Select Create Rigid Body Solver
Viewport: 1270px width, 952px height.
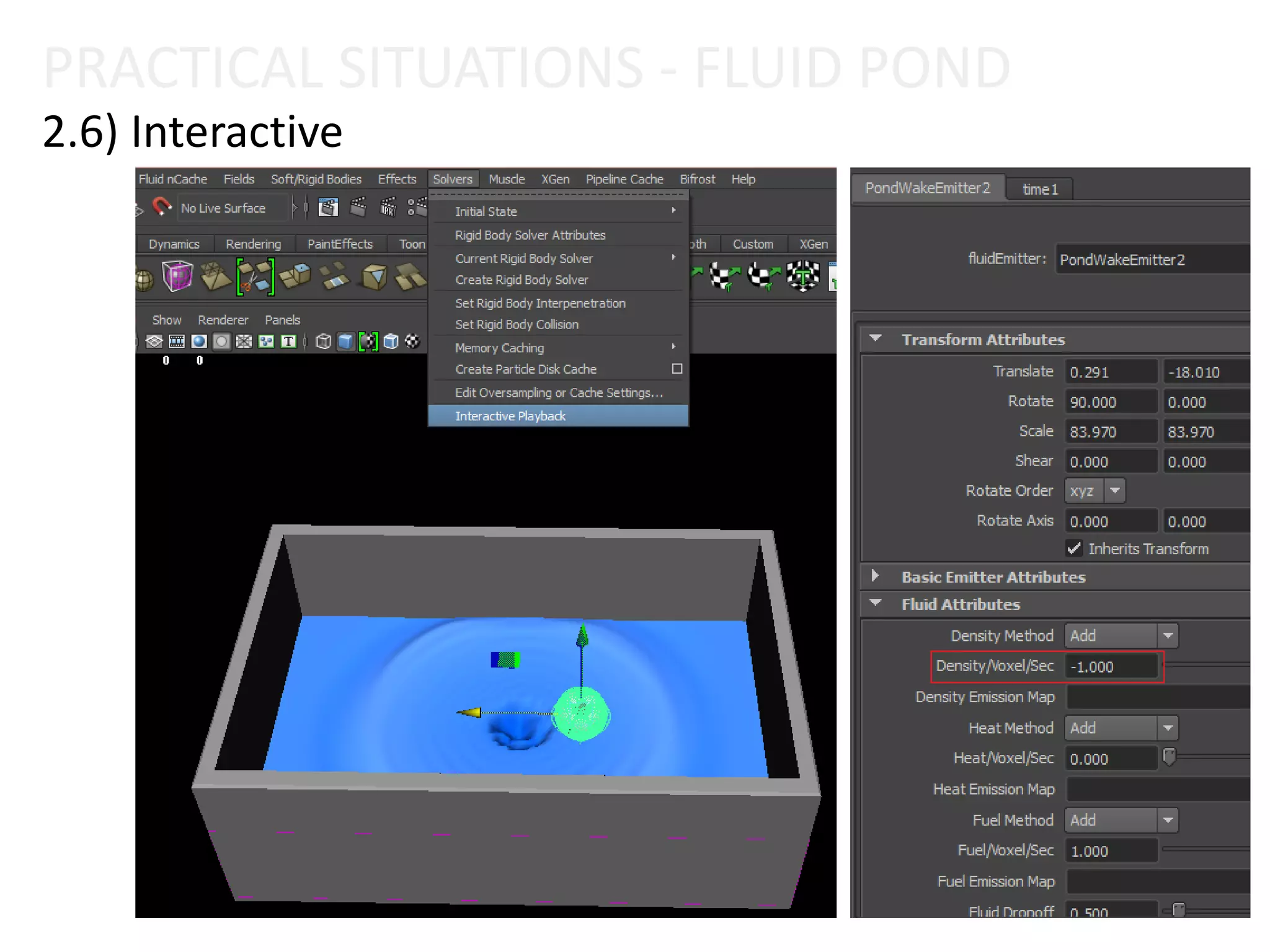(558, 280)
